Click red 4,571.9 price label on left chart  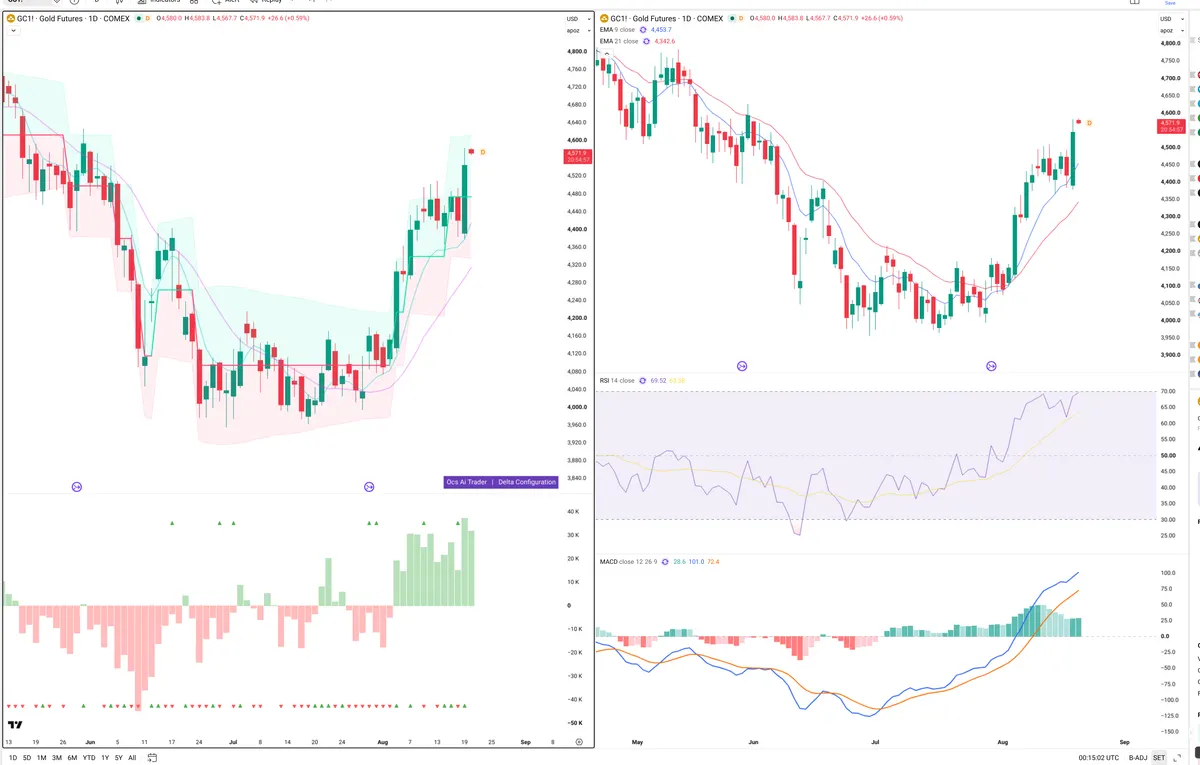click(x=578, y=156)
